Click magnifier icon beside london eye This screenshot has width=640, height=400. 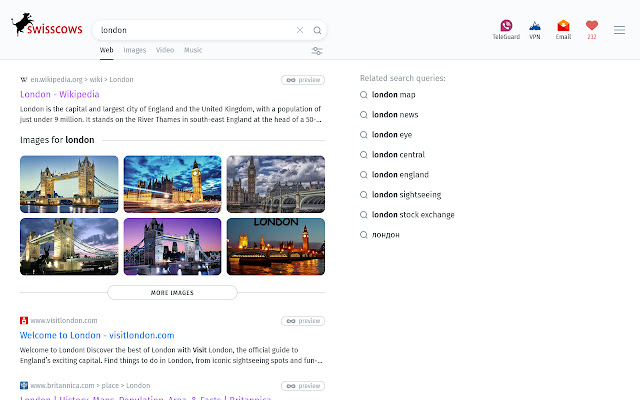coord(364,135)
